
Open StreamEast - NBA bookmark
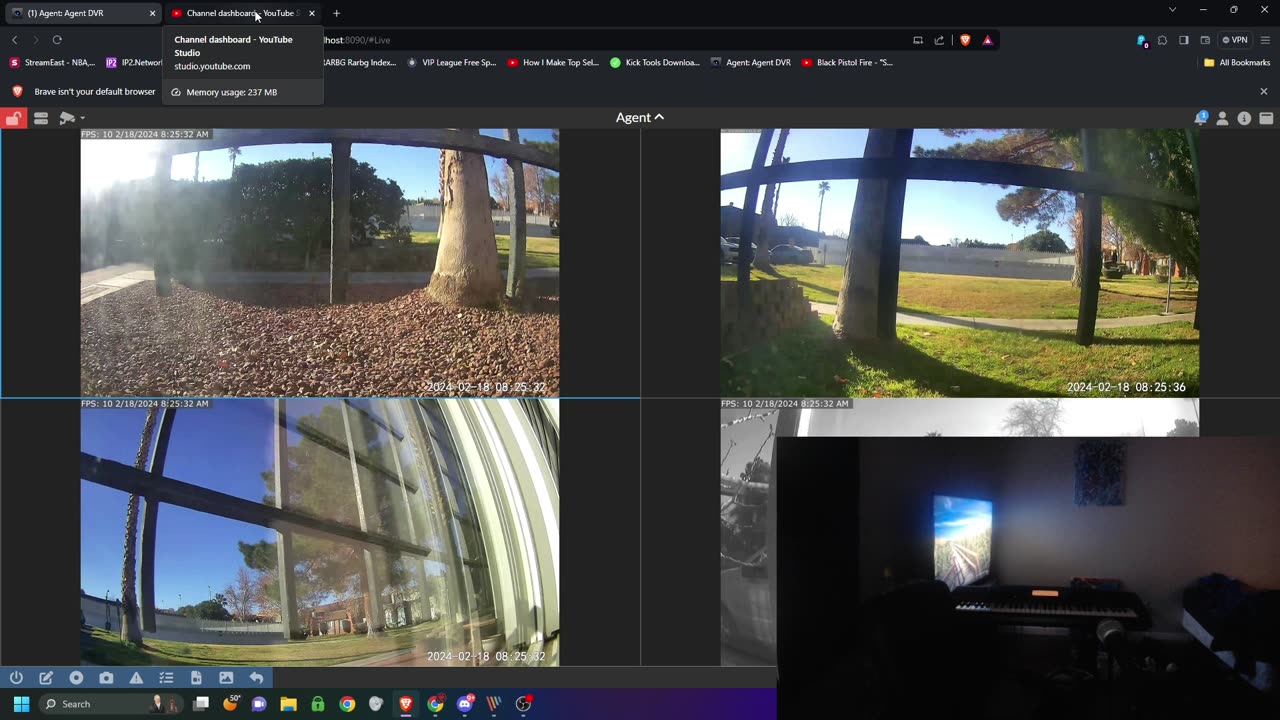(52, 62)
